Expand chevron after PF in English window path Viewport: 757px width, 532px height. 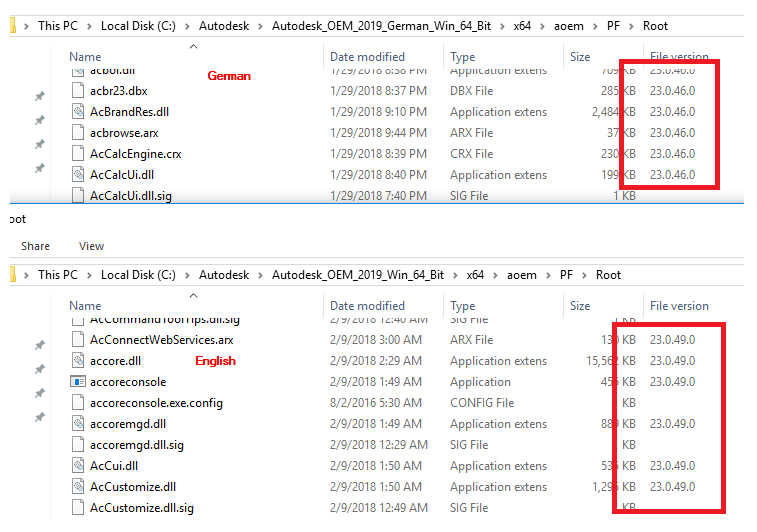point(584,275)
